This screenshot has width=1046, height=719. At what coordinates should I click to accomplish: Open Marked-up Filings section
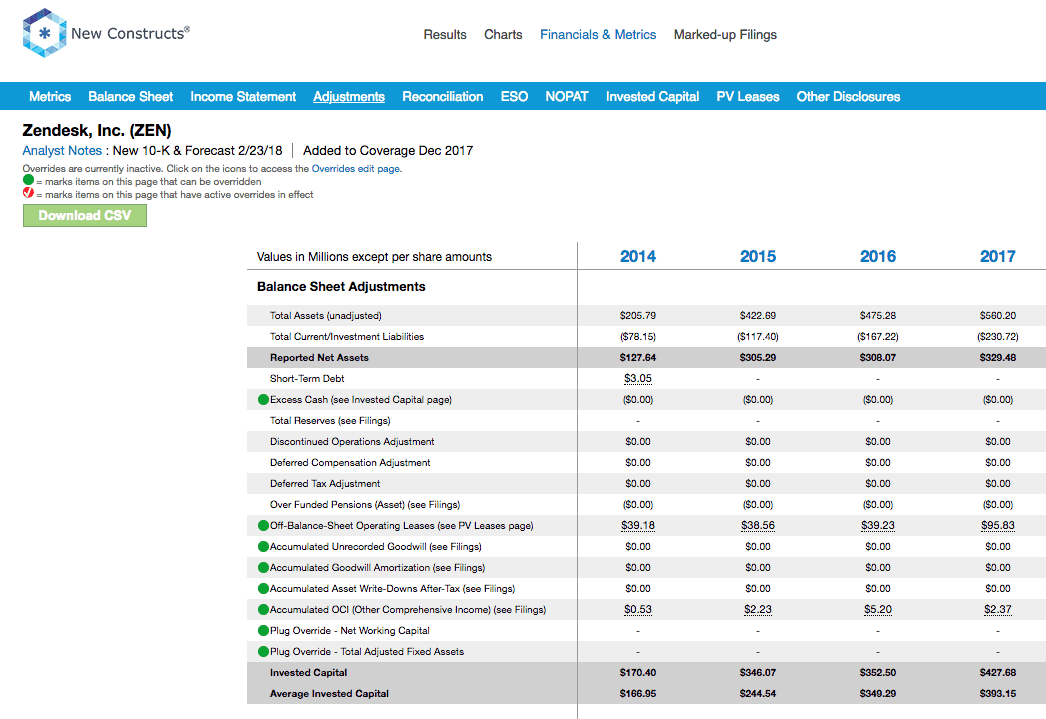[x=725, y=35]
